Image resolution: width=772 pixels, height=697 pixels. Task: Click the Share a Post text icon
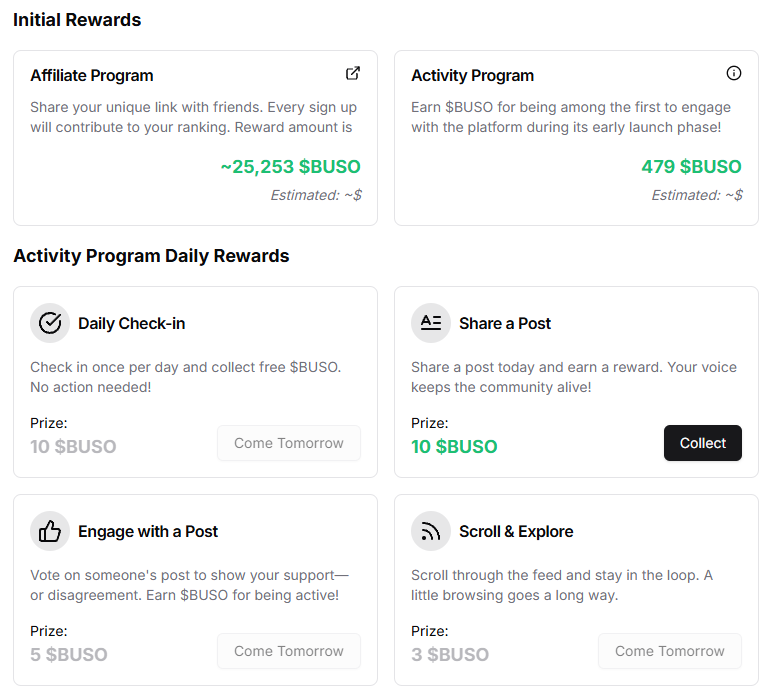(431, 323)
